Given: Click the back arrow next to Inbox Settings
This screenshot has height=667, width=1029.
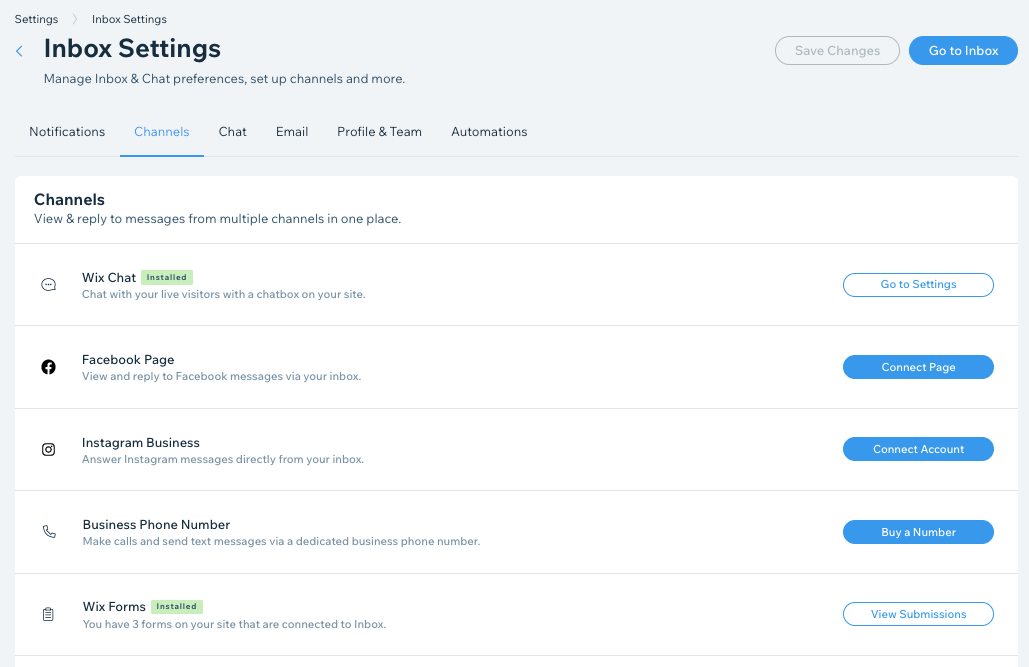Looking at the screenshot, I should coord(18,50).
